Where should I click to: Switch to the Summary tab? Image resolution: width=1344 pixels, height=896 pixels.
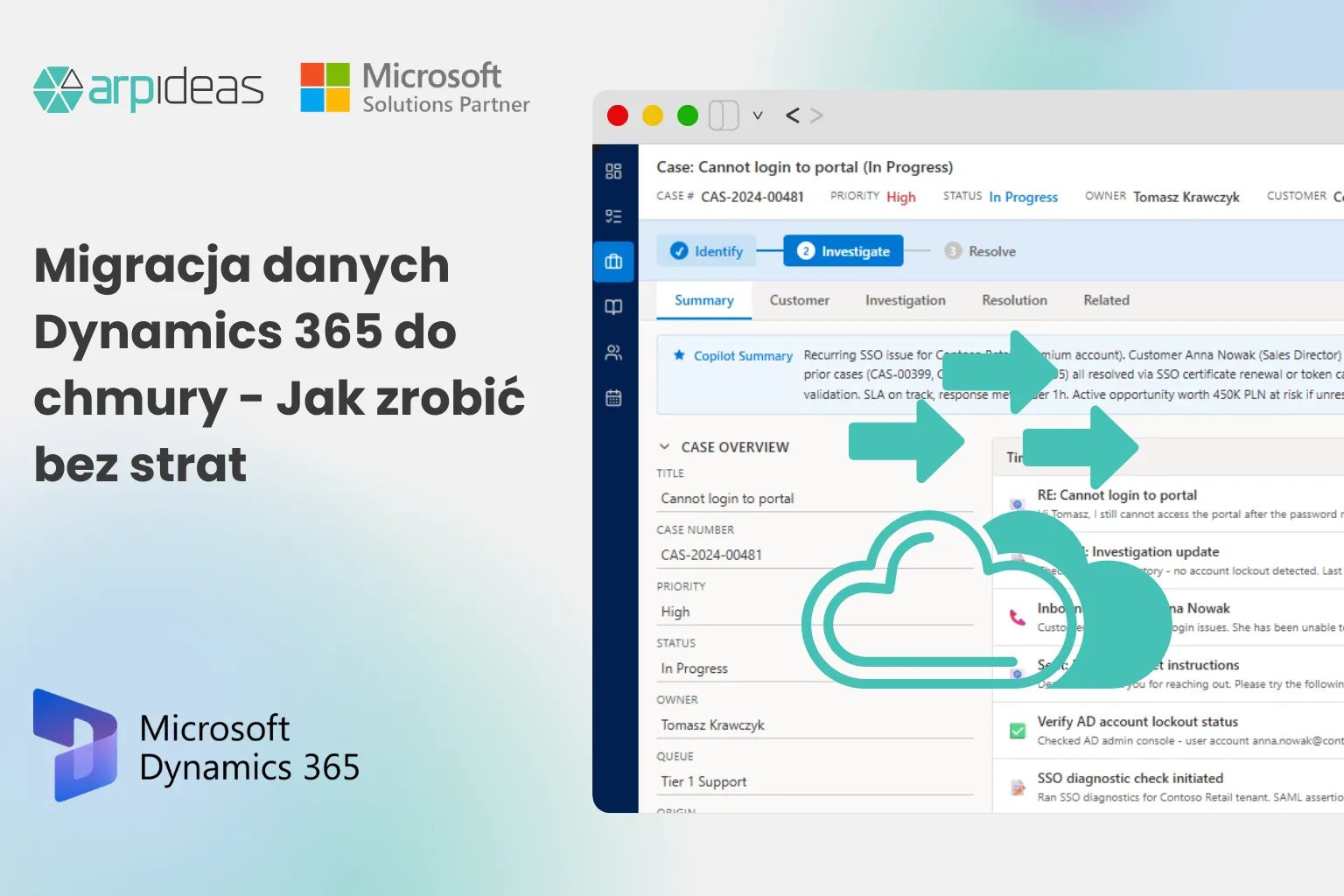pyautogui.click(x=704, y=300)
